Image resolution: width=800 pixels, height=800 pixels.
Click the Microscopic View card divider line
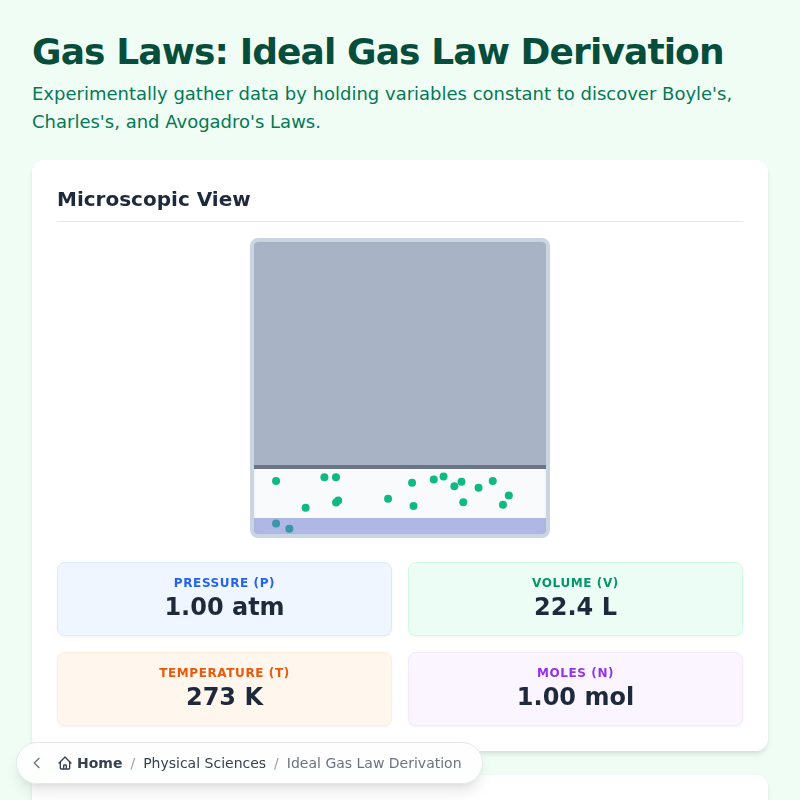pos(400,221)
